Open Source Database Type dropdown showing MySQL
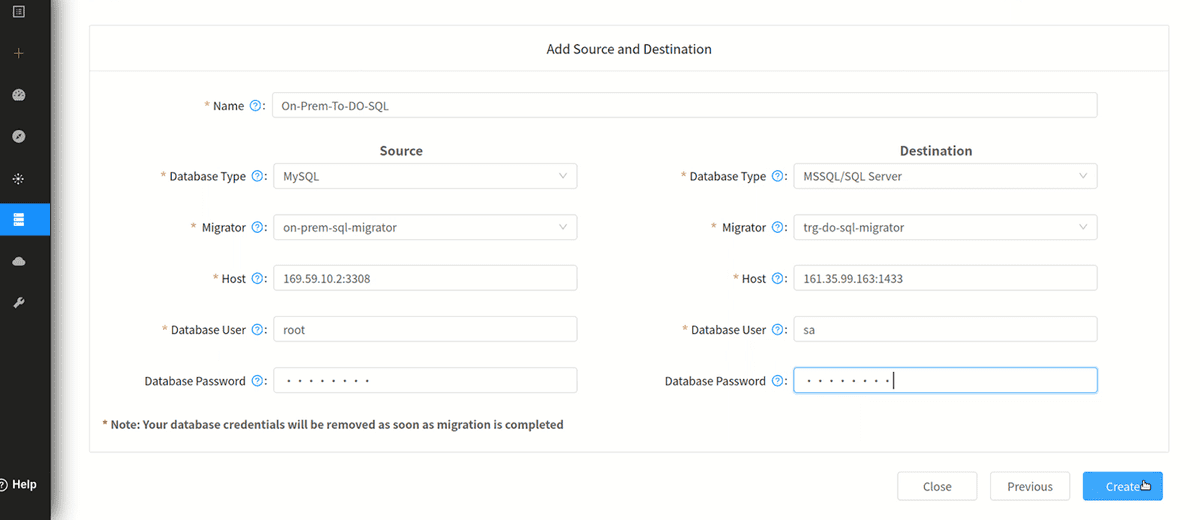Image resolution: width=1200 pixels, height=520 pixels. (425, 176)
